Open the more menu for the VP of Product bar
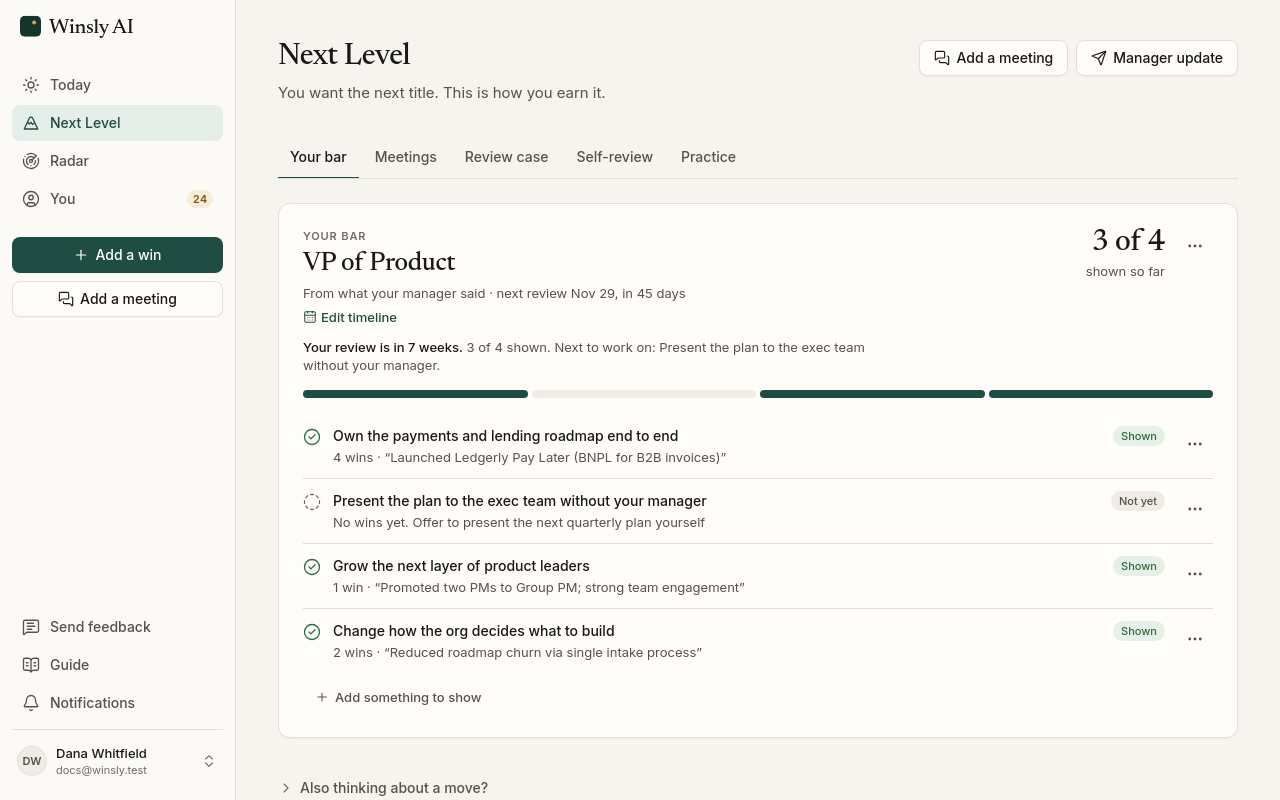1280x800 pixels. [1195, 245]
